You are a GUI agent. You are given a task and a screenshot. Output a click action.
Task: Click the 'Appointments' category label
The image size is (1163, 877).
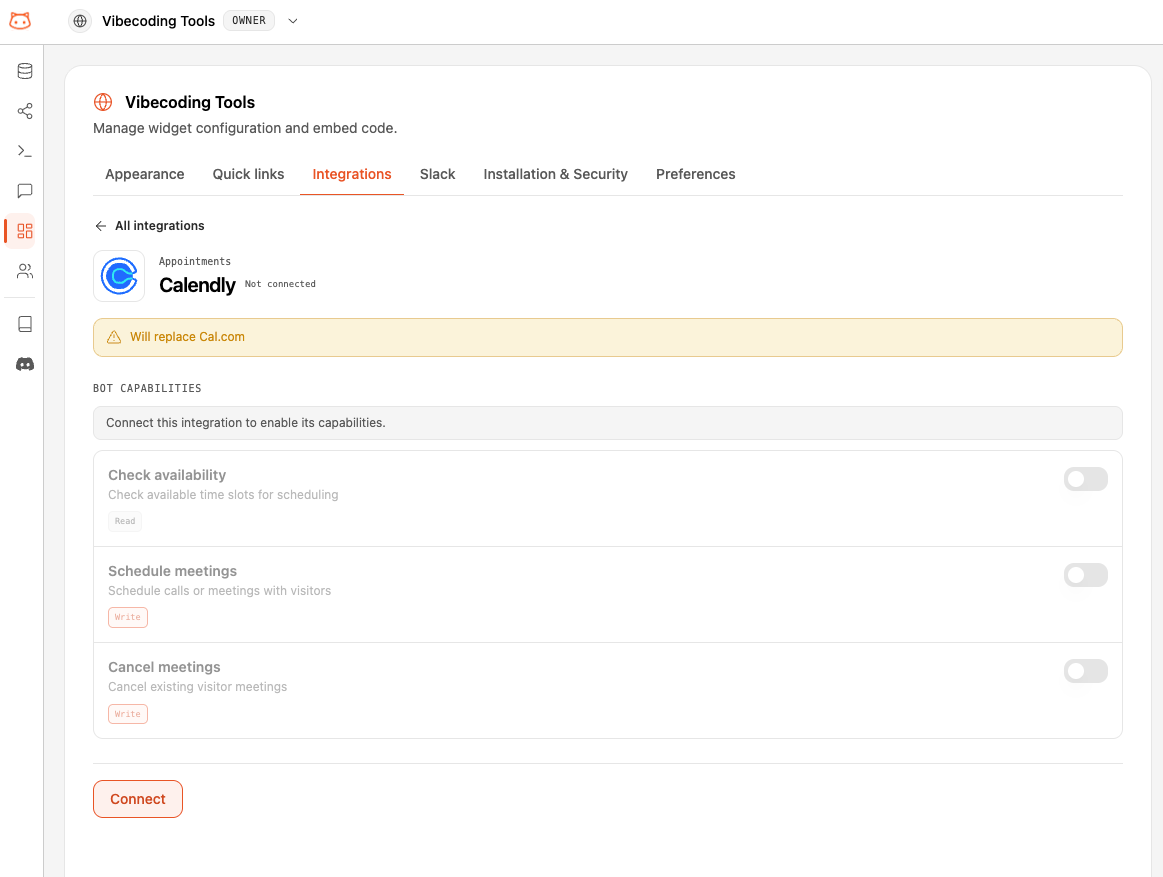194,261
